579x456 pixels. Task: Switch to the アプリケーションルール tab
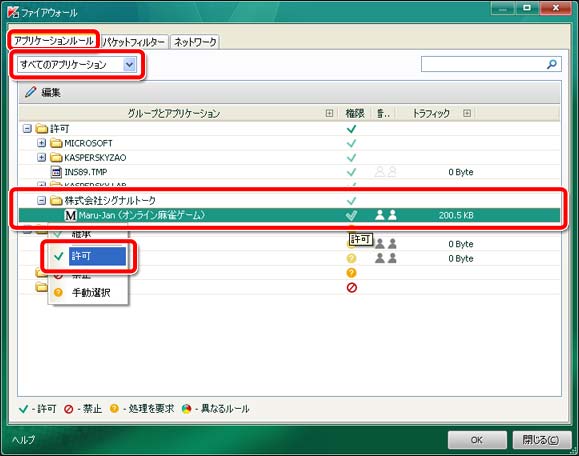click(54, 41)
